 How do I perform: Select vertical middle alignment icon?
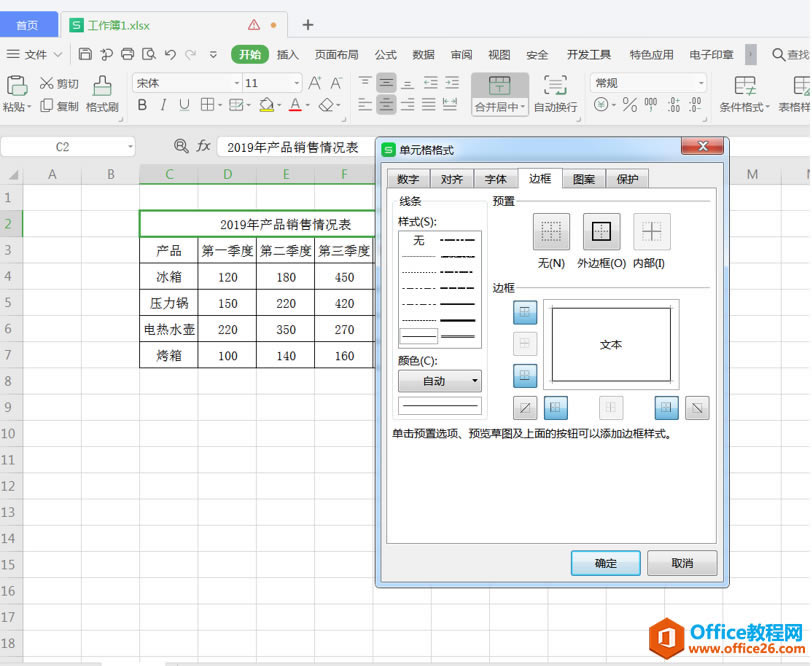pos(386,82)
